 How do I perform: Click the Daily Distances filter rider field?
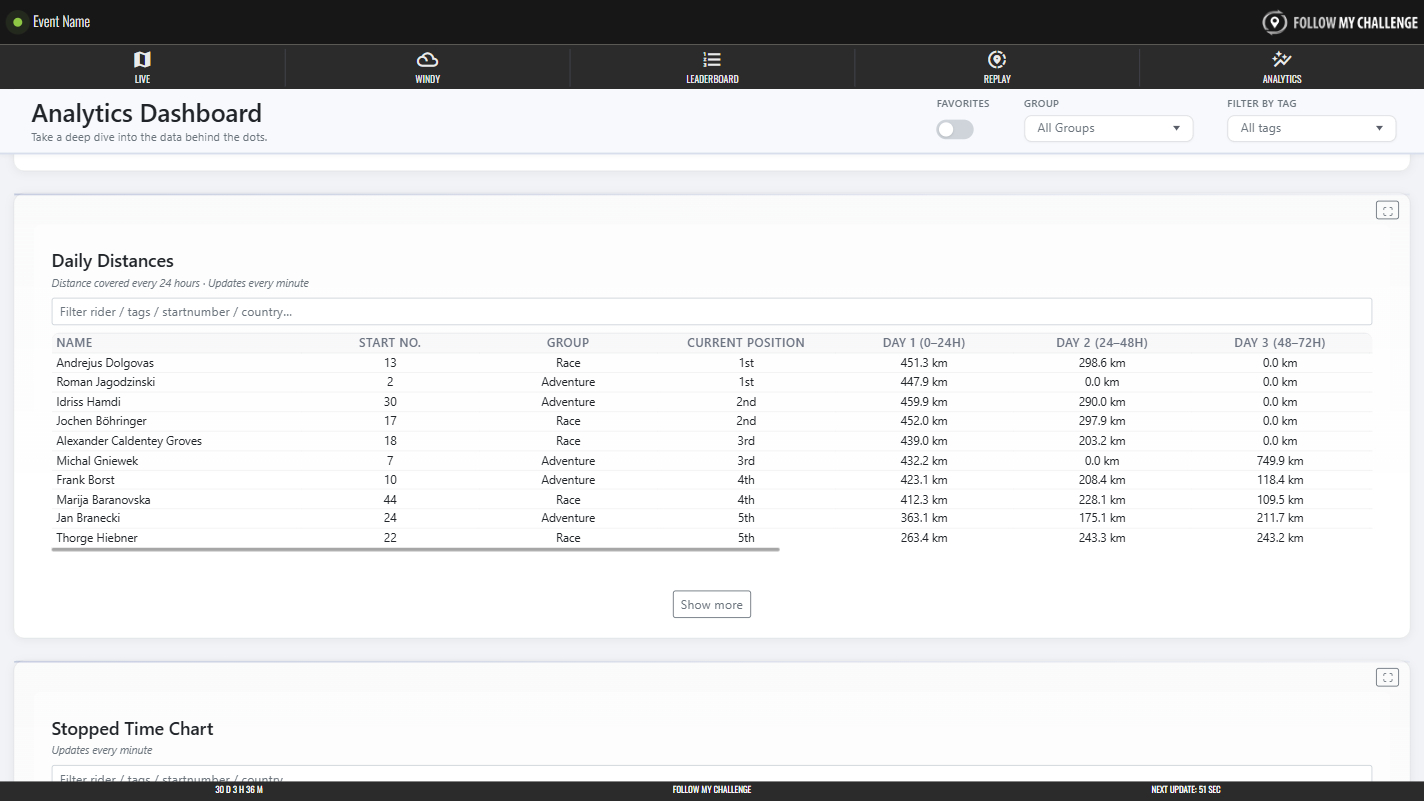click(x=711, y=312)
